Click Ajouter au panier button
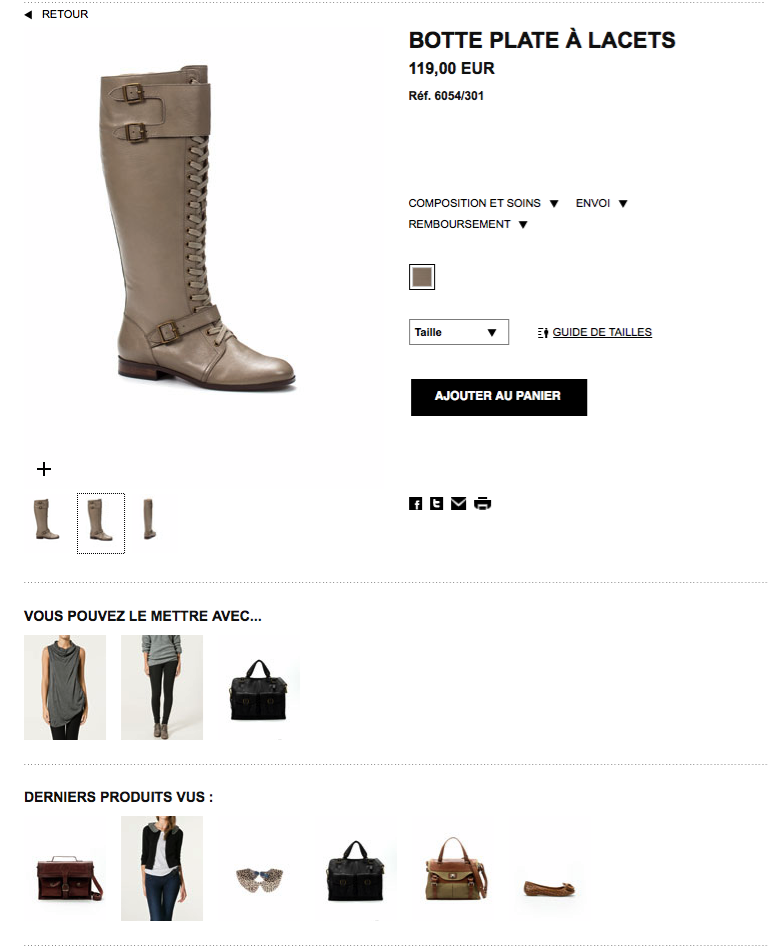 499,397
